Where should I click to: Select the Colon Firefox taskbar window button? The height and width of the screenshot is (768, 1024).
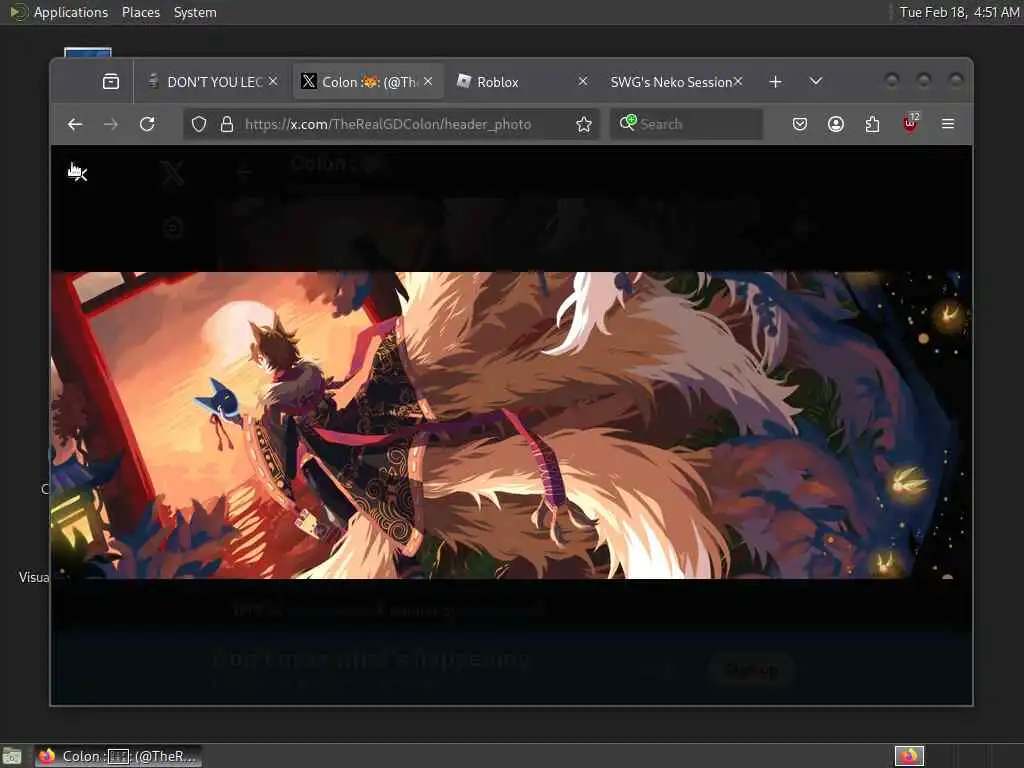coord(118,756)
